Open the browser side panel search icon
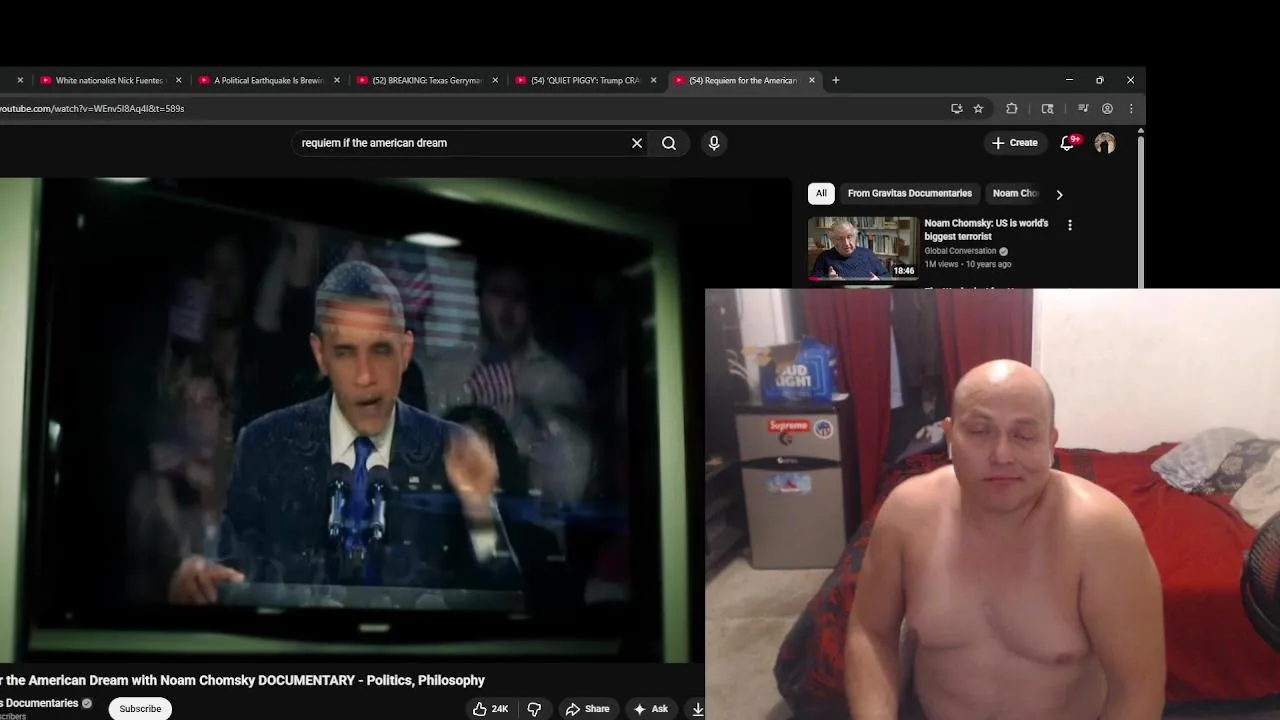The height and width of the screenshot is (720, 1280). pyautogui.click(x=1048, y=108)
